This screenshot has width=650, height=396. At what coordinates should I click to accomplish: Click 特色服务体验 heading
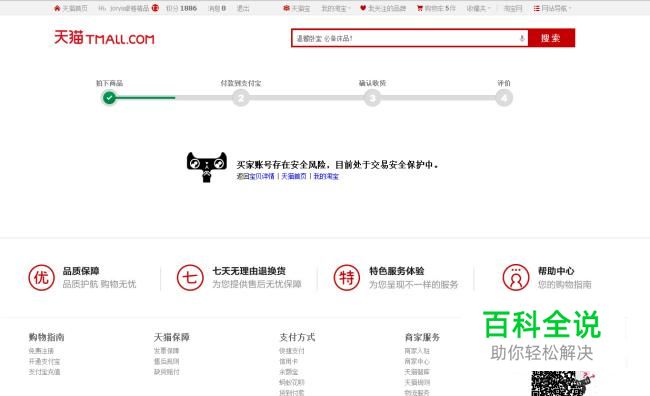click(397, 271)
